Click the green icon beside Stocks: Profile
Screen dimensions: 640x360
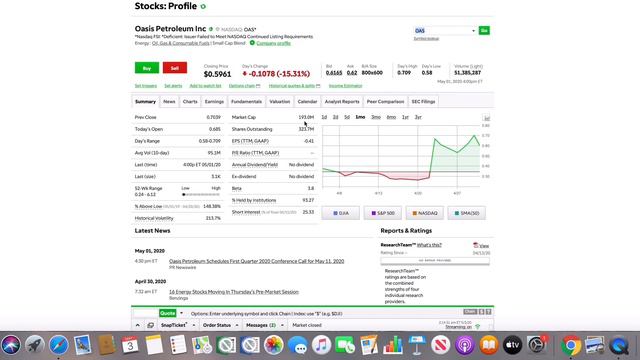click(203, 7)
